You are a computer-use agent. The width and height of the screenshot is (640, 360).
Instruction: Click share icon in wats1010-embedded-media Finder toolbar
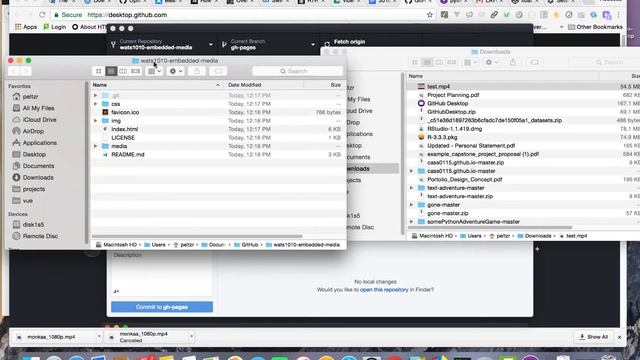pyautogui.click(x=197, y=71)
